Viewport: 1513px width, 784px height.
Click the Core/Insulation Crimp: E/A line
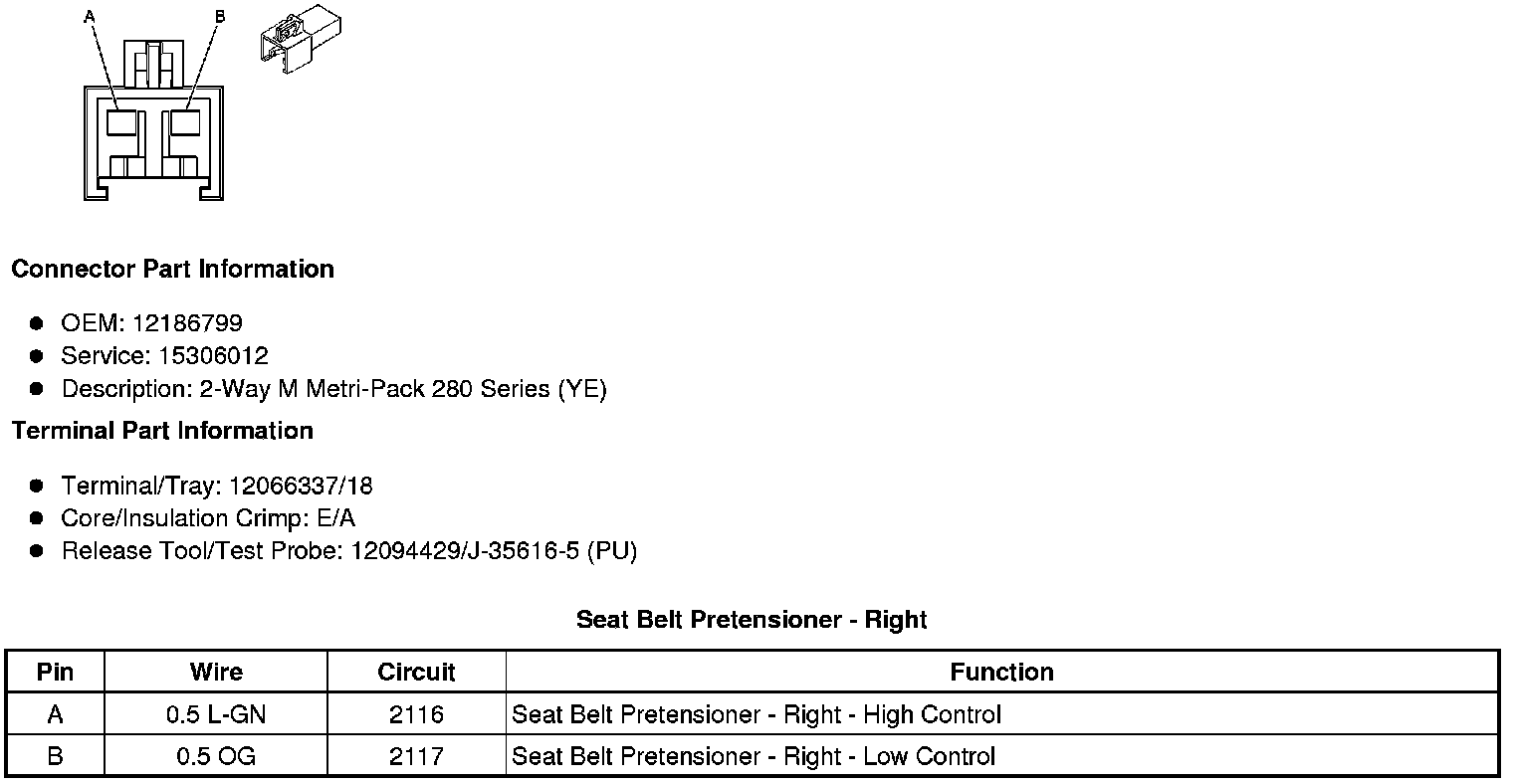[208, 518]
